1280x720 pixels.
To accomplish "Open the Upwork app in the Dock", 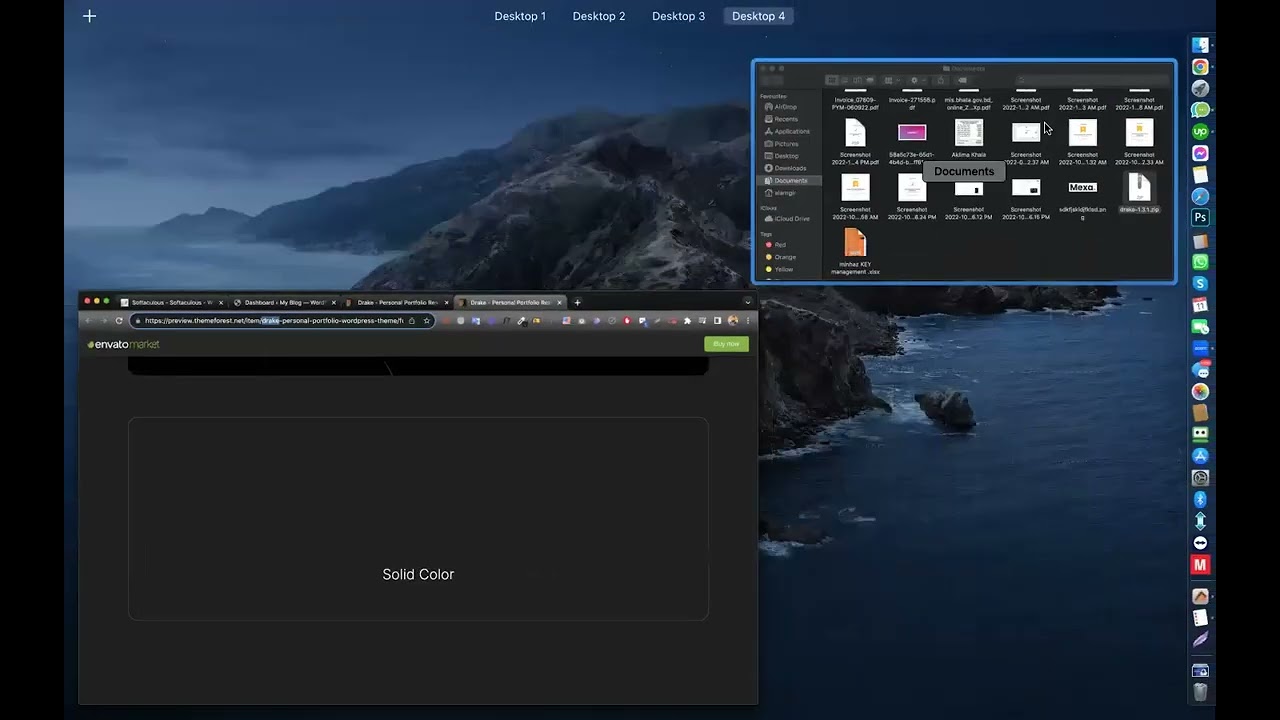I will point(1200,132).
